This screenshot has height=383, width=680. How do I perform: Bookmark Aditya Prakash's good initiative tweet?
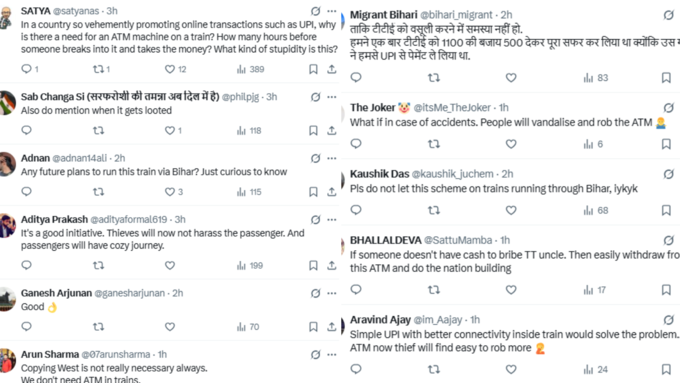click(313, 265)
